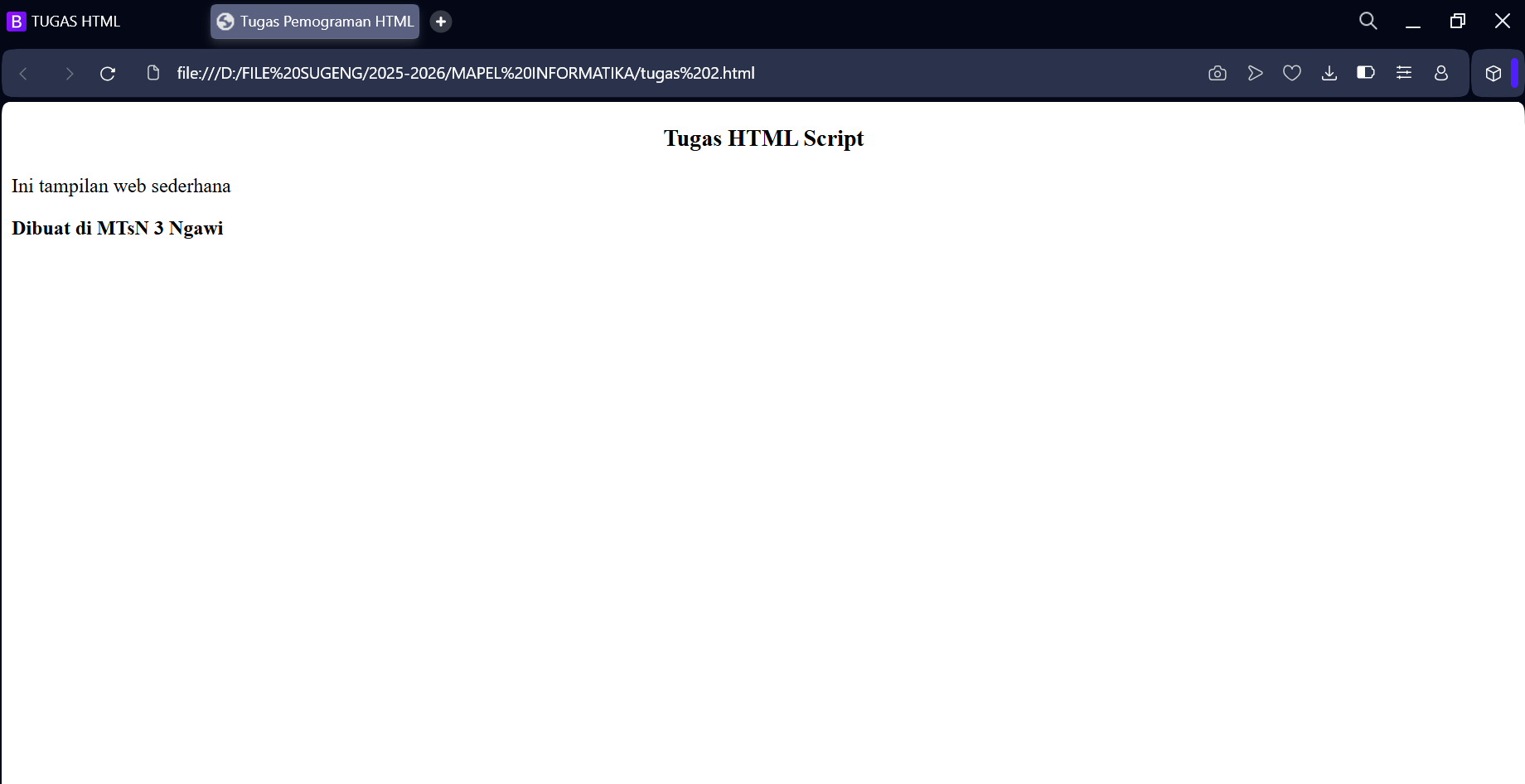Open My Flow send icon
The image size is (1525, 784).
(x=1255, y=73)
